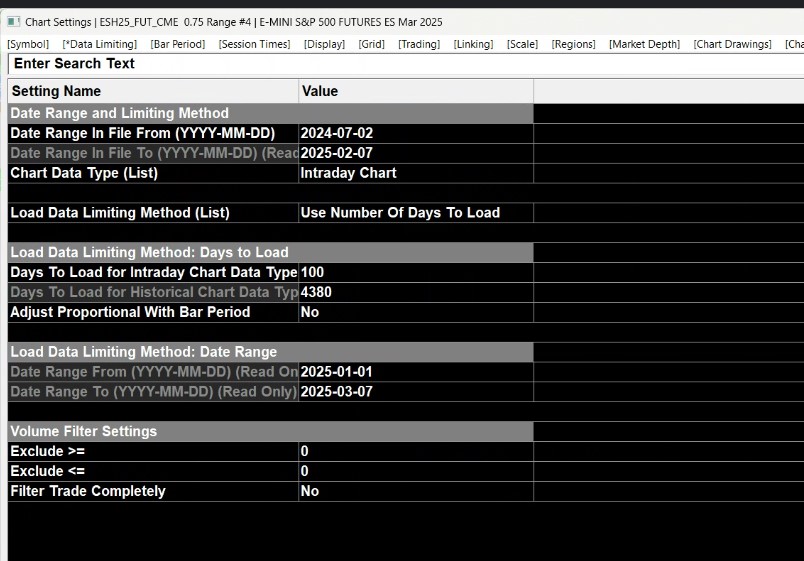
Task: Open the Use Number Of Days To Load list
Action: [416, 213]
